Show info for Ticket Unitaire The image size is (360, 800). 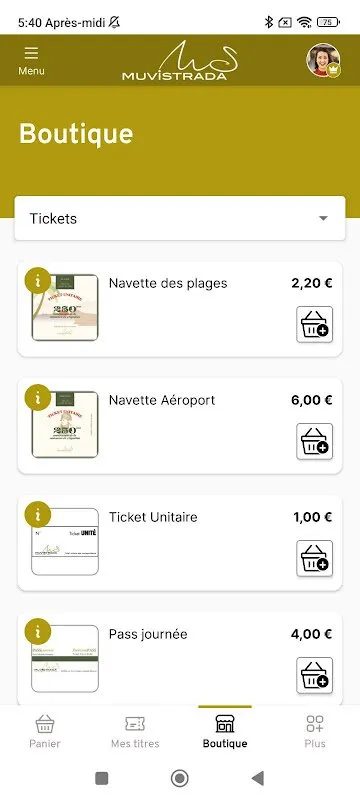click(38, 514)
